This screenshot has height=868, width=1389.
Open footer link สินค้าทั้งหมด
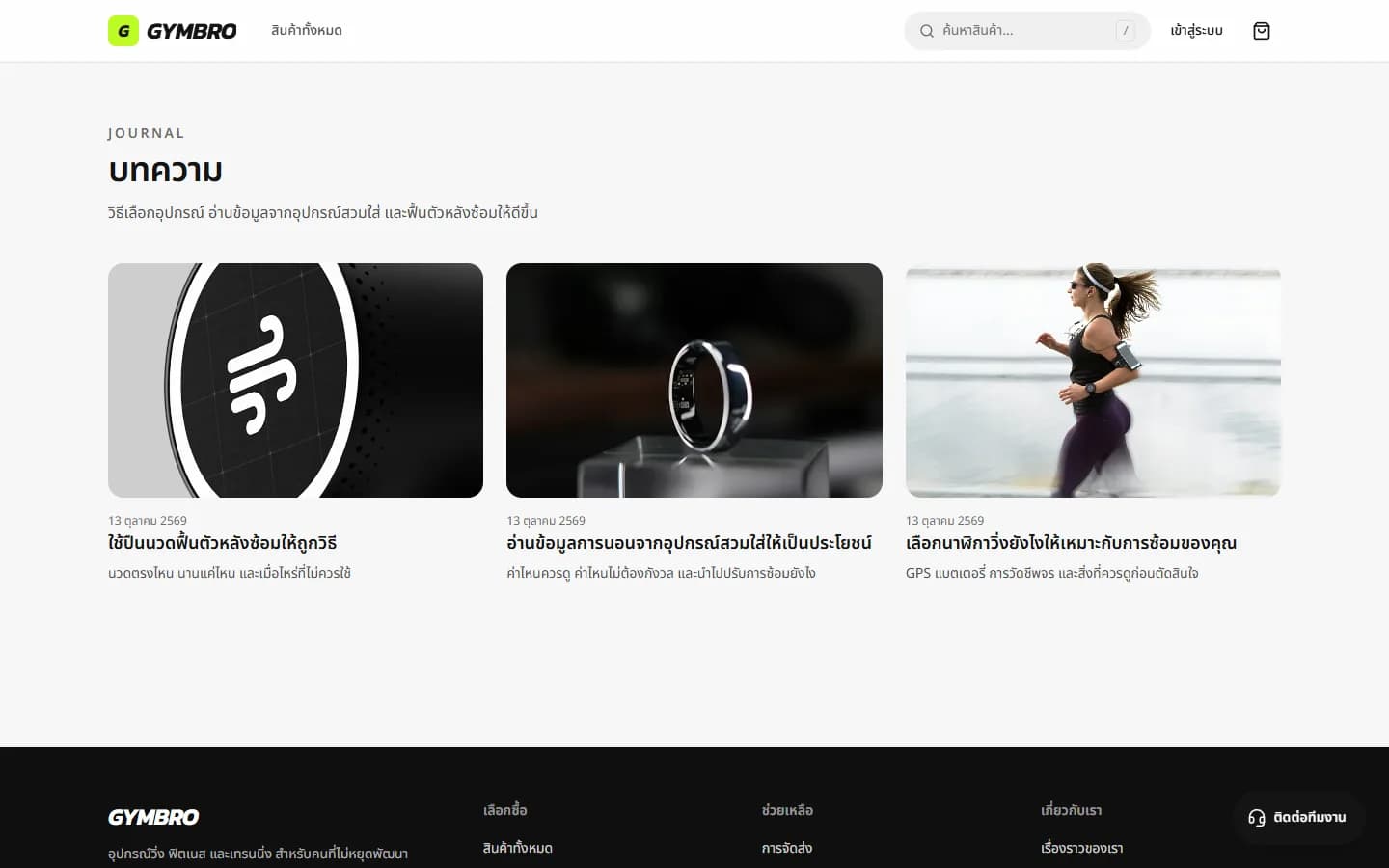(518, 848)
